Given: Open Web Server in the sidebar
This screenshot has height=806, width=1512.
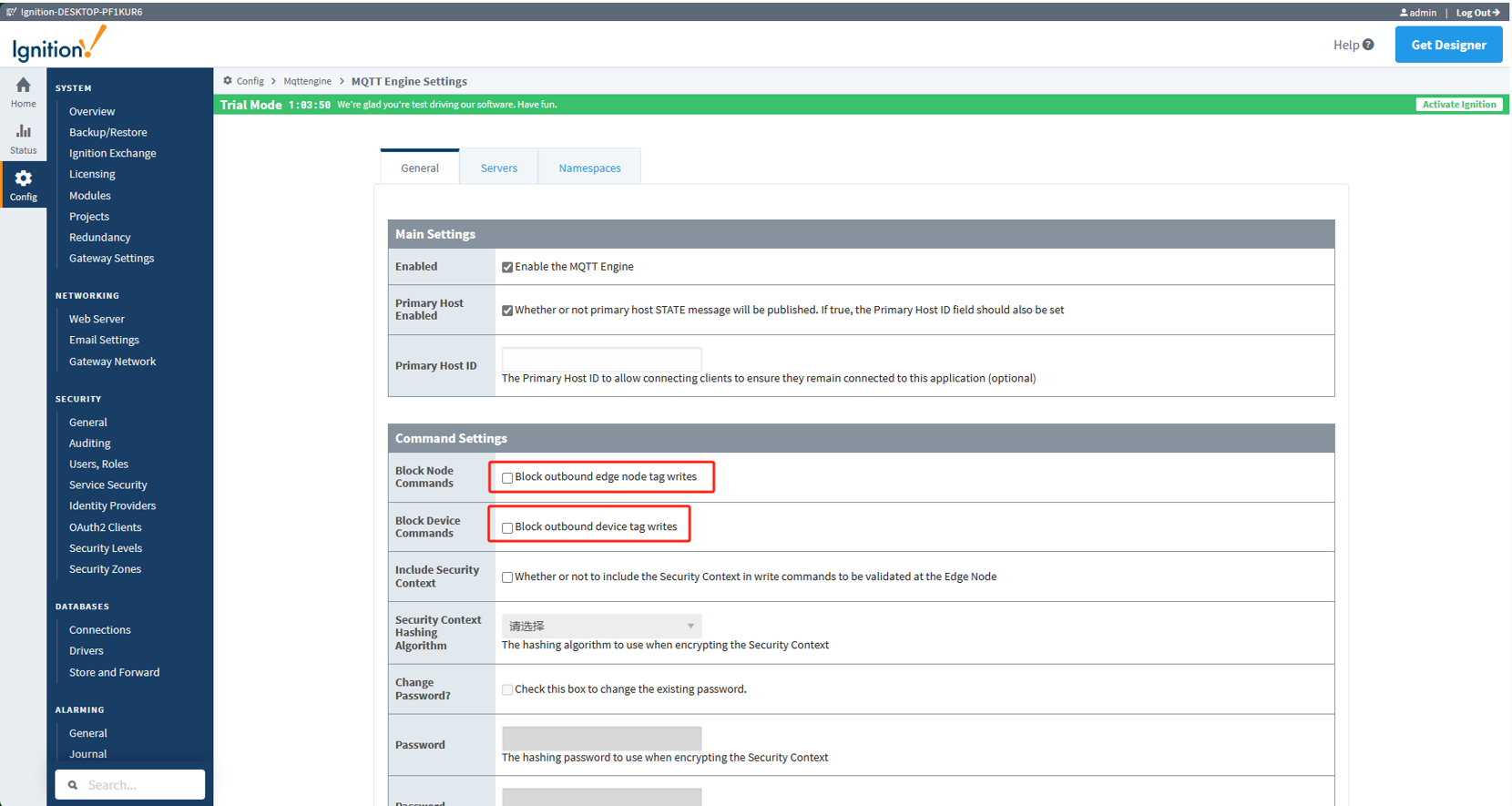Looking at the screenshot, I should [97, 319].
